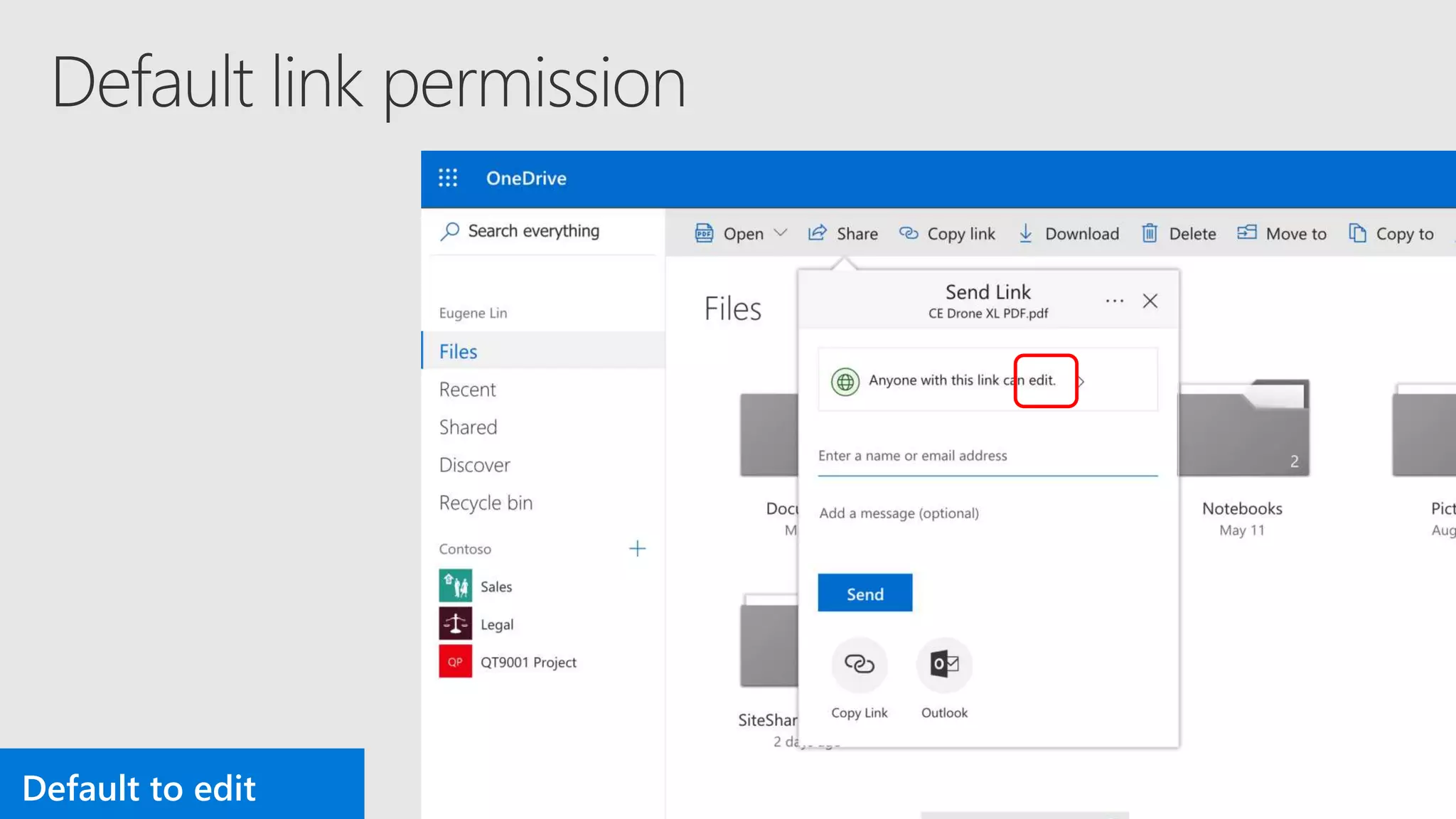This screenshot has width=1456, height=819.
Task: Open the QT9001 Project site link
Action: (528, 662)
